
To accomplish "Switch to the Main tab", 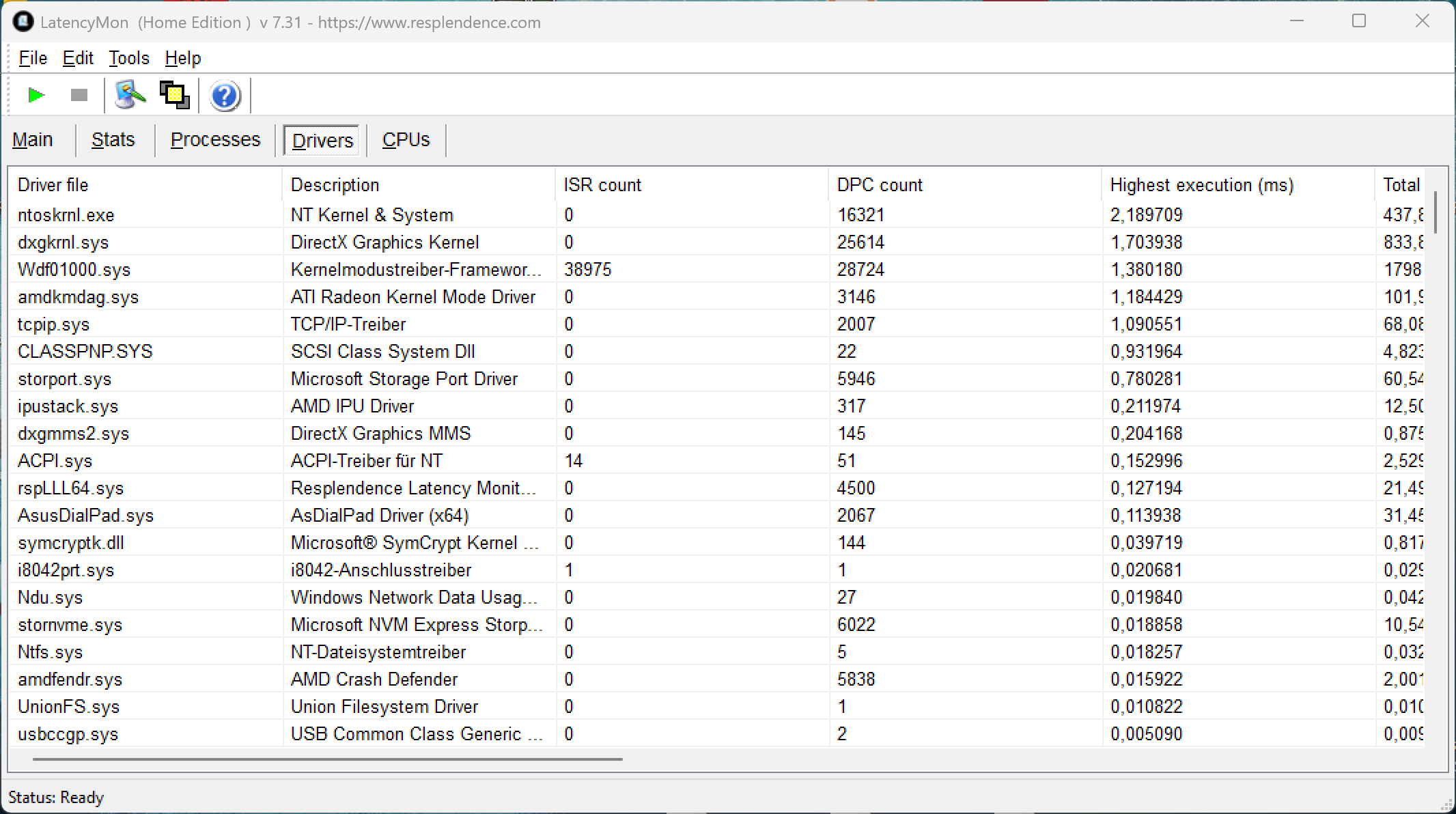I will pyautogui.click(x=32, y=140).
